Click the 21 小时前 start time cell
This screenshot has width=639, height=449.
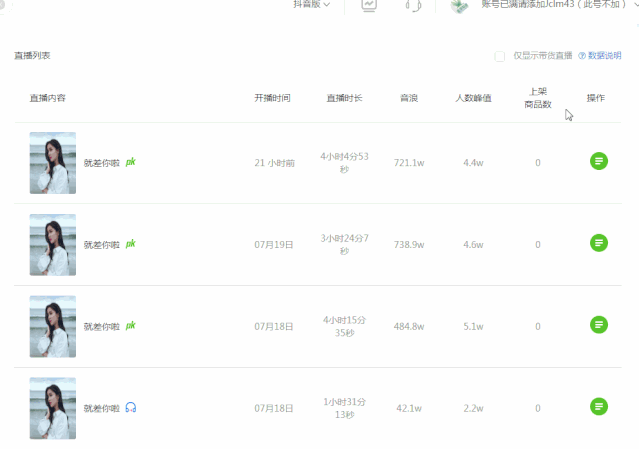point(274,163)
